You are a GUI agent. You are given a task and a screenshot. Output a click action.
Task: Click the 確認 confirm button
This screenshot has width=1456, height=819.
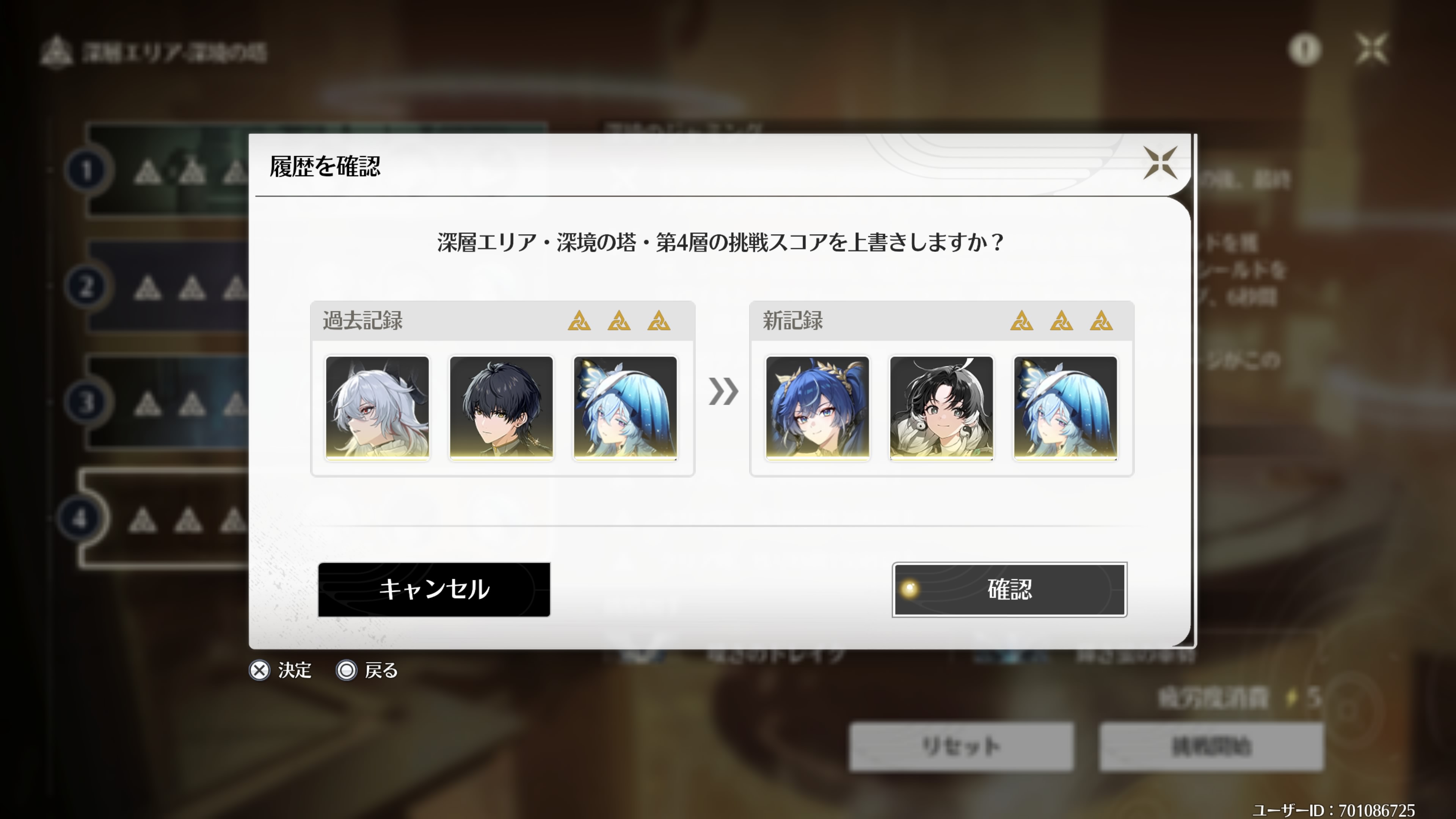pos(1009,589)
